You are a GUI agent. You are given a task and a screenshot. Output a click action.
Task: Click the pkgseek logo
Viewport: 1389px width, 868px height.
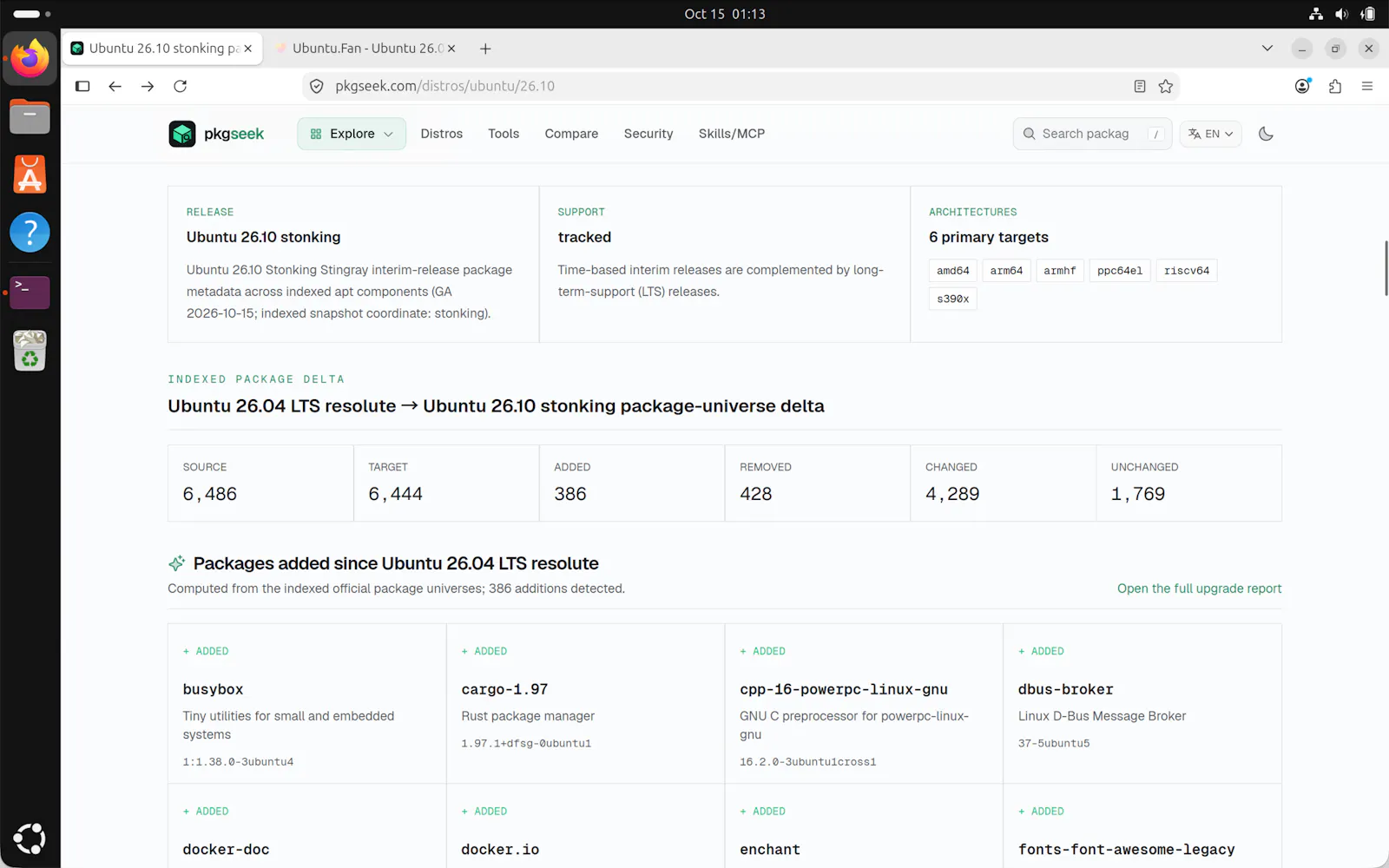tap(216, 134)
